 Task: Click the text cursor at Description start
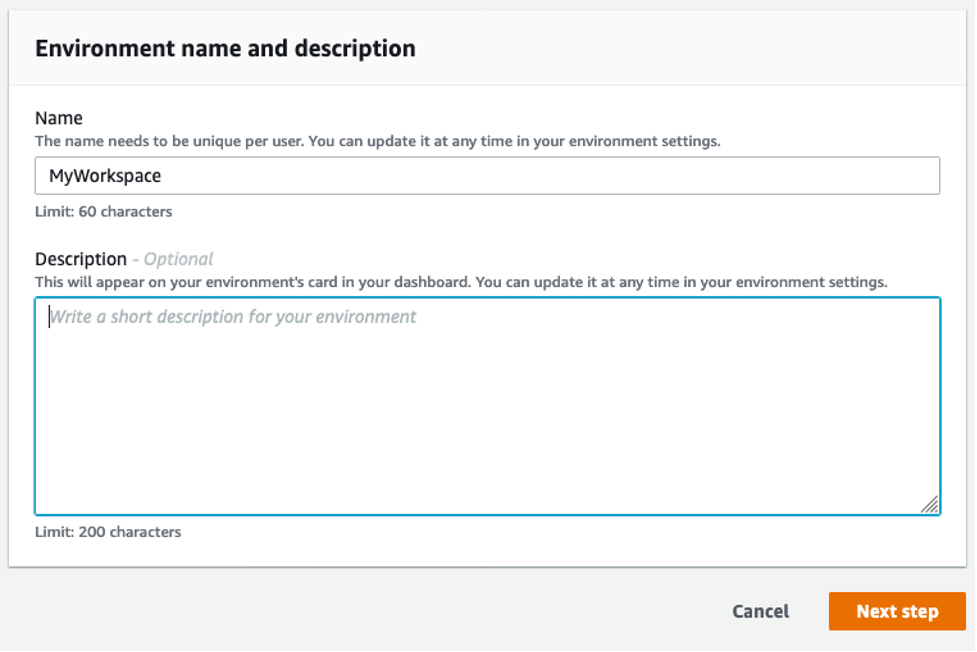(49, 317)
